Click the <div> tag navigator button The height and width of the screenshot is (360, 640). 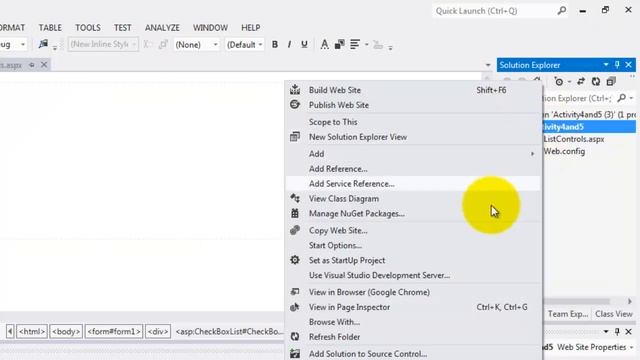tap(158, 331)
